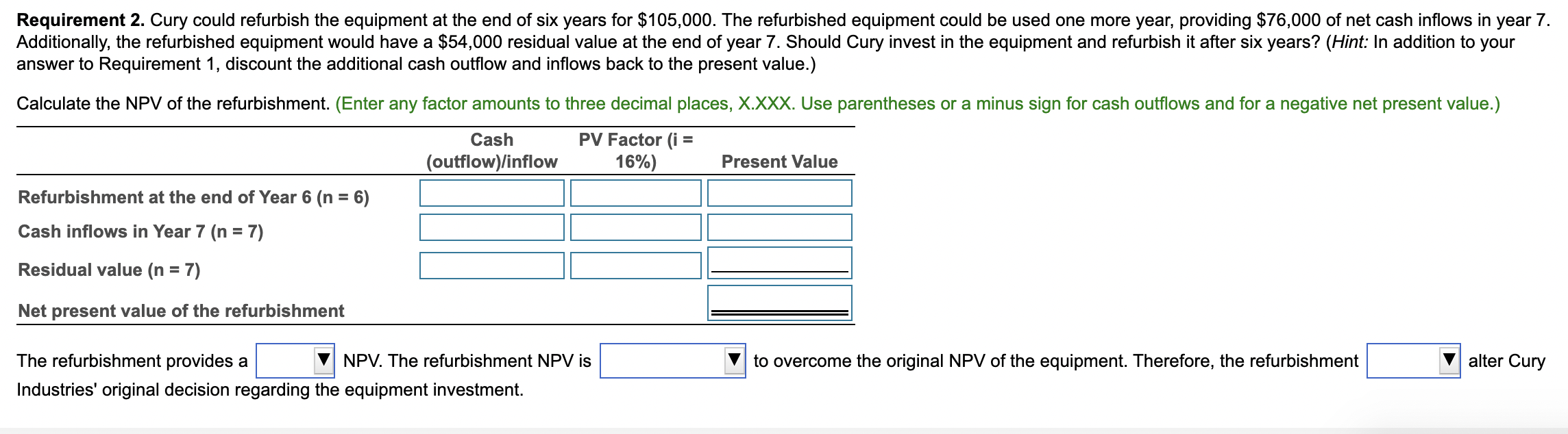1568x434 pixels.
Task: Select the Present Value field for Cash inflows Year 7
Action: (x=779, y=228)
